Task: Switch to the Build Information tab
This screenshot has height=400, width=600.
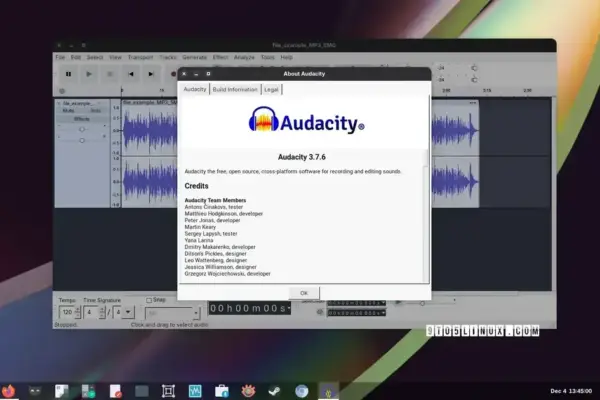Action: 235,90
